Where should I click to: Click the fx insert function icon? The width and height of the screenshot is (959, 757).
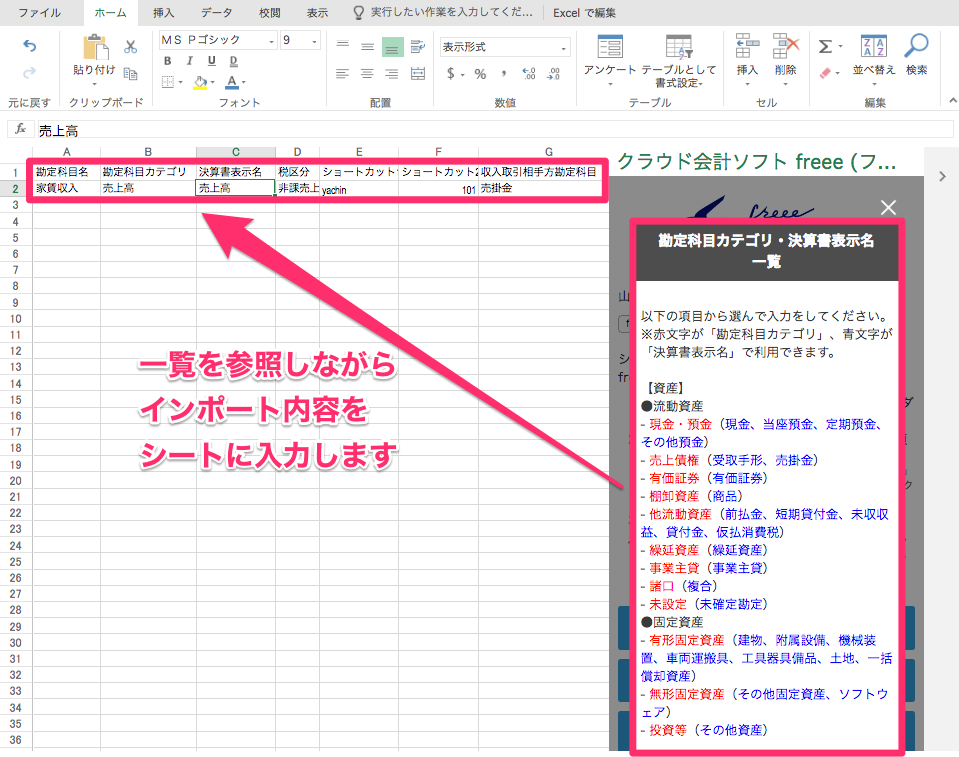20,129
